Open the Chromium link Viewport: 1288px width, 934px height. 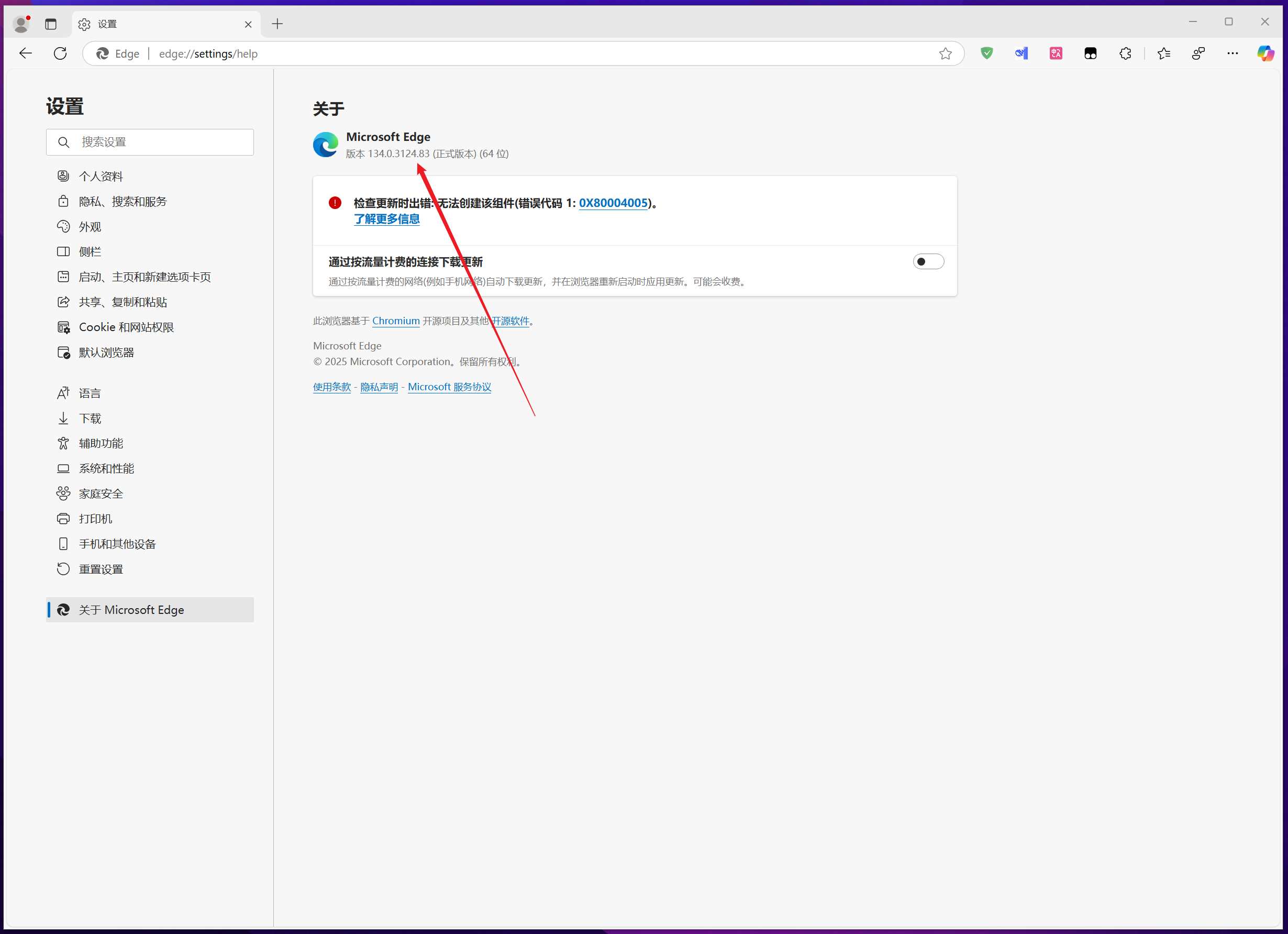point(396,321)
